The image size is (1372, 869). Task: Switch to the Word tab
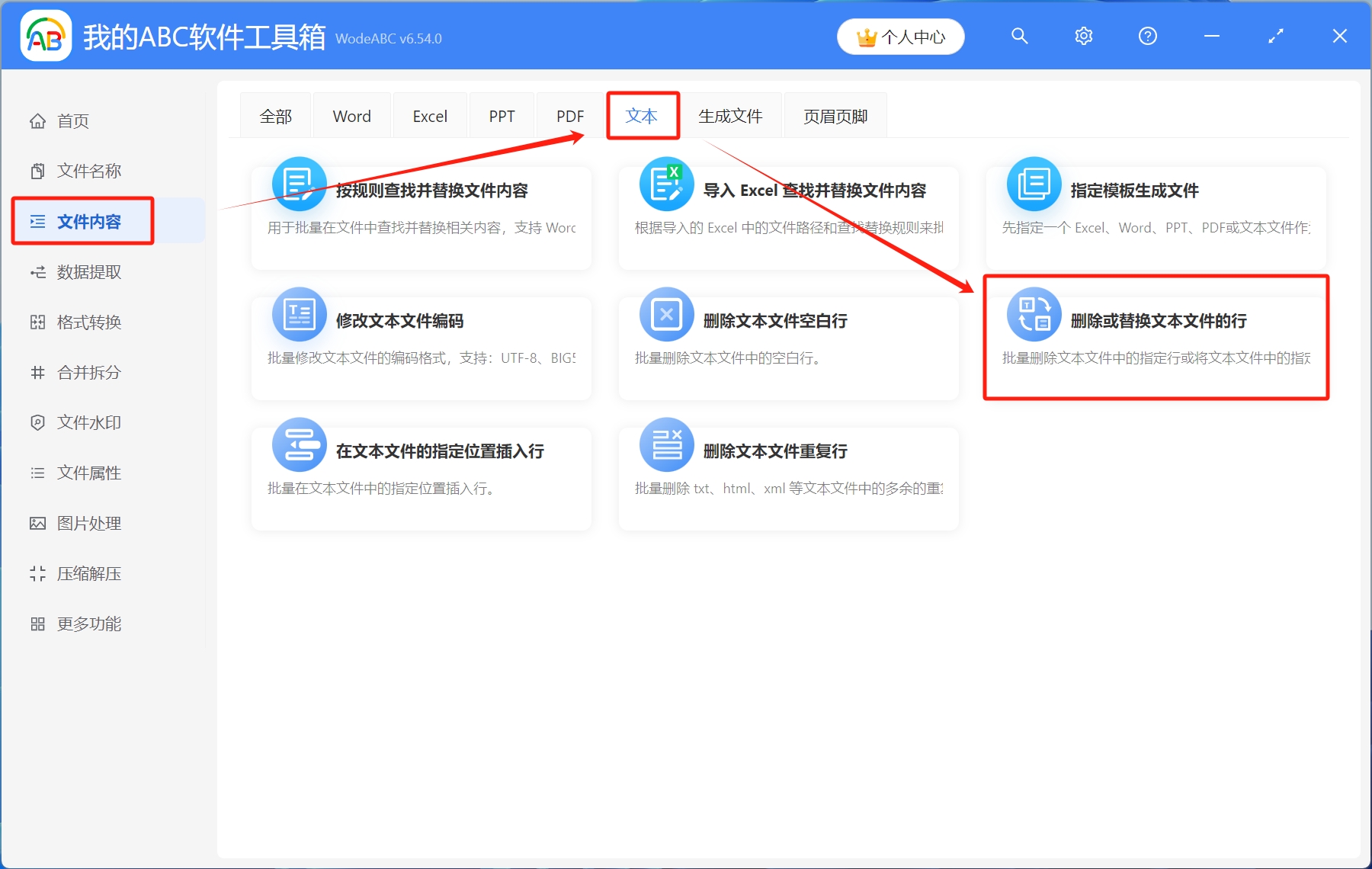(x=351, y=115)
